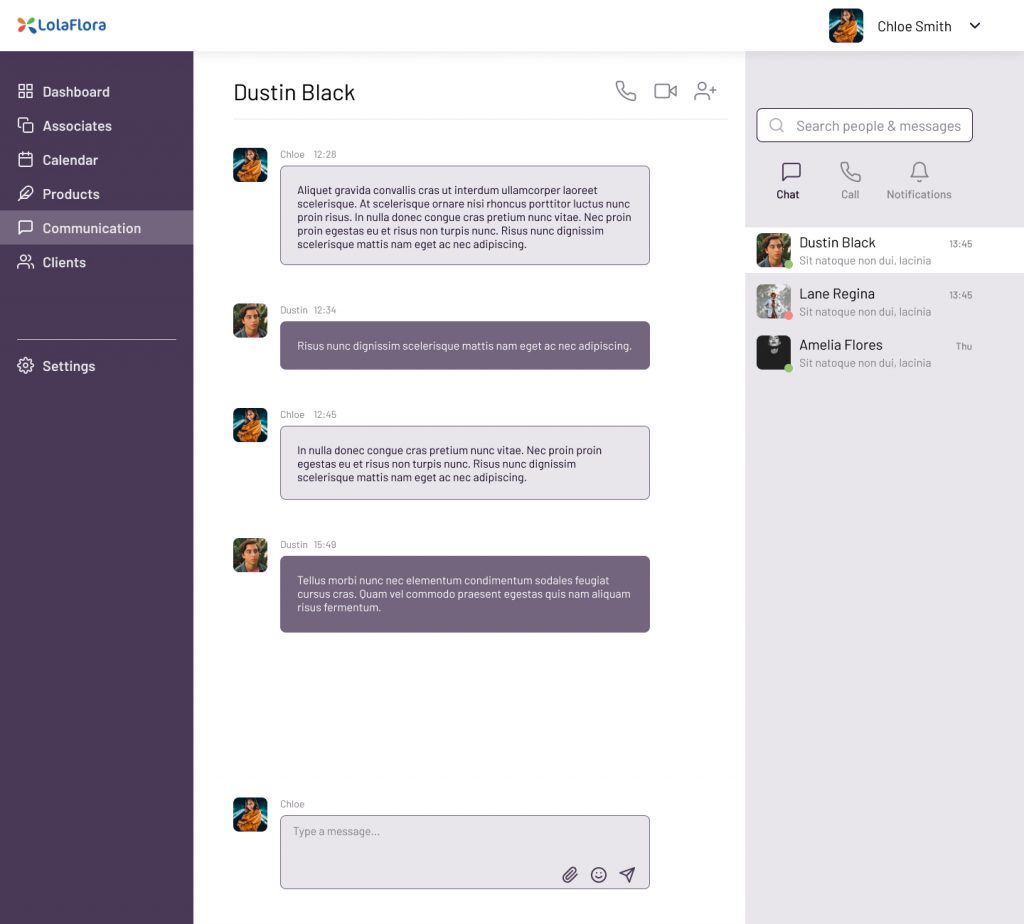Expand the Chloe Smith account dropdown
Image resolution: width=1024 pixels, height=924 pixels.
click(975, 26)
